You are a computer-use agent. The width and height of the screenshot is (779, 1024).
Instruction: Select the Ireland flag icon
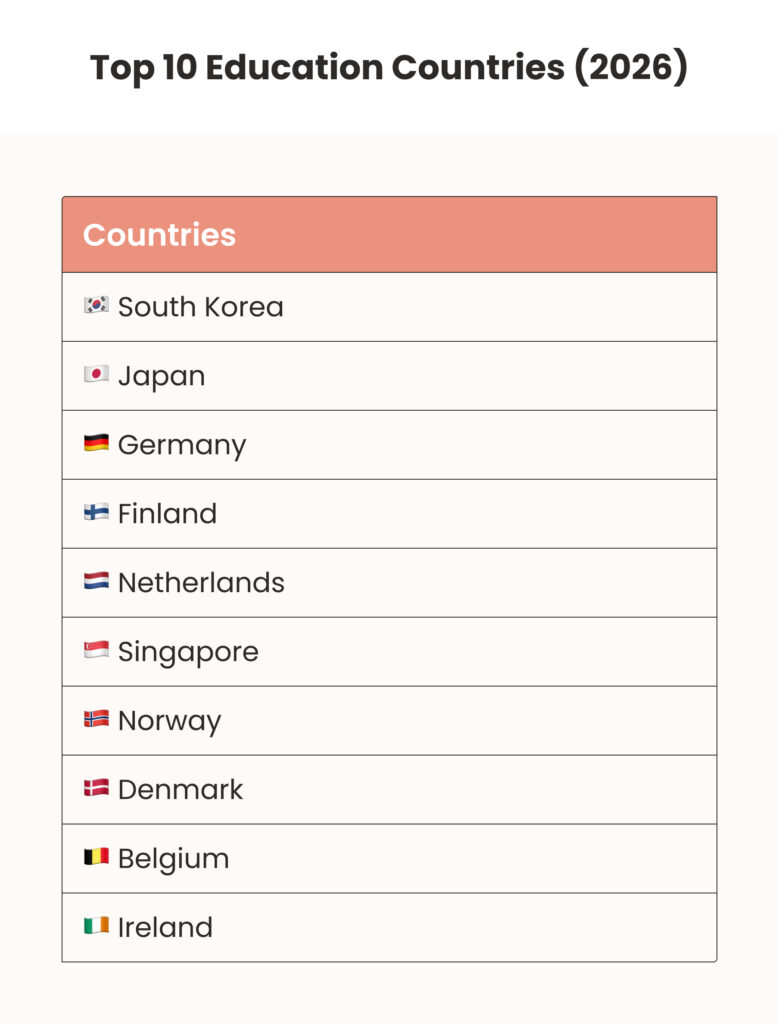click(96, 926)
